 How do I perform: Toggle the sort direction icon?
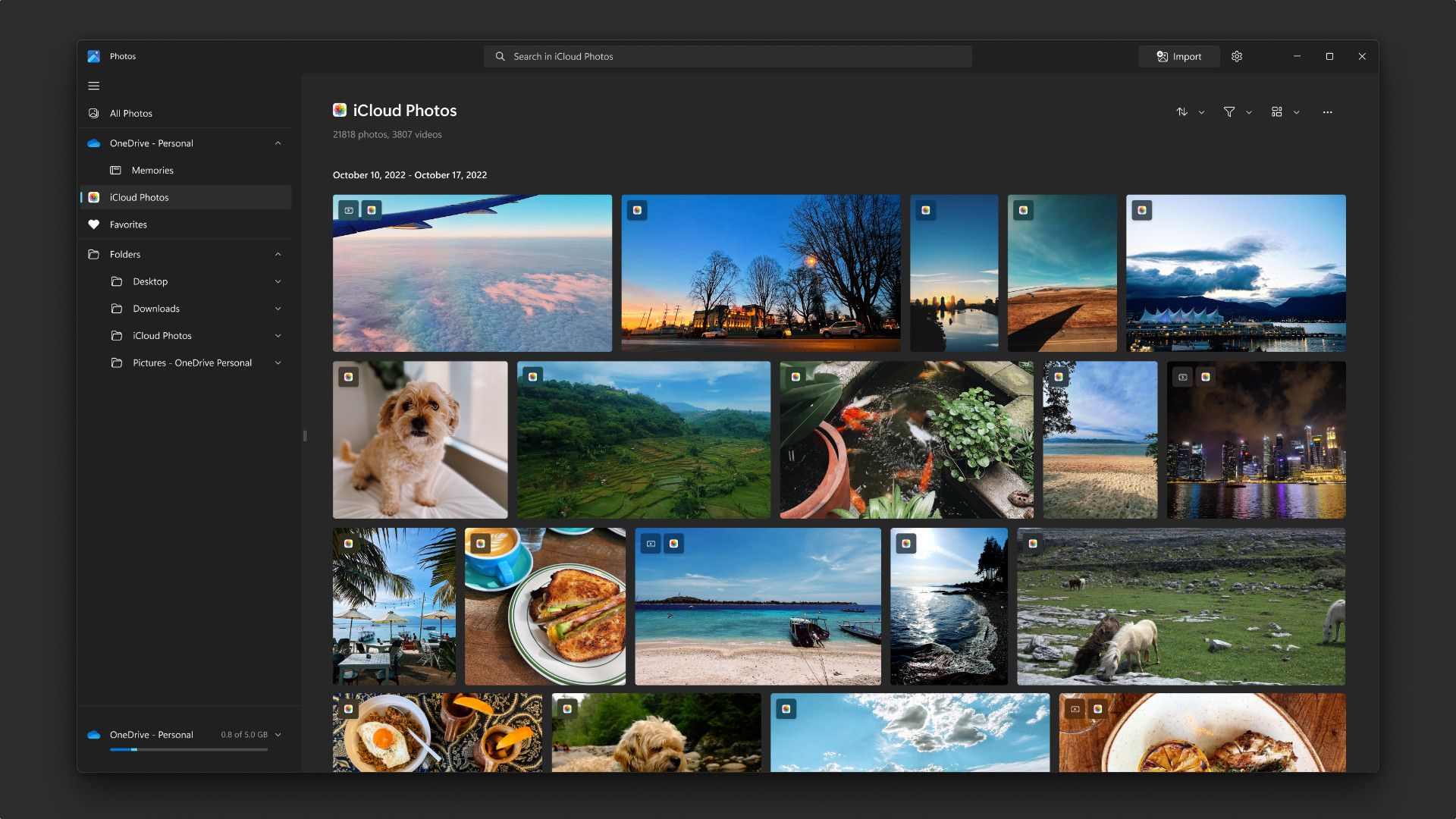1184,111
